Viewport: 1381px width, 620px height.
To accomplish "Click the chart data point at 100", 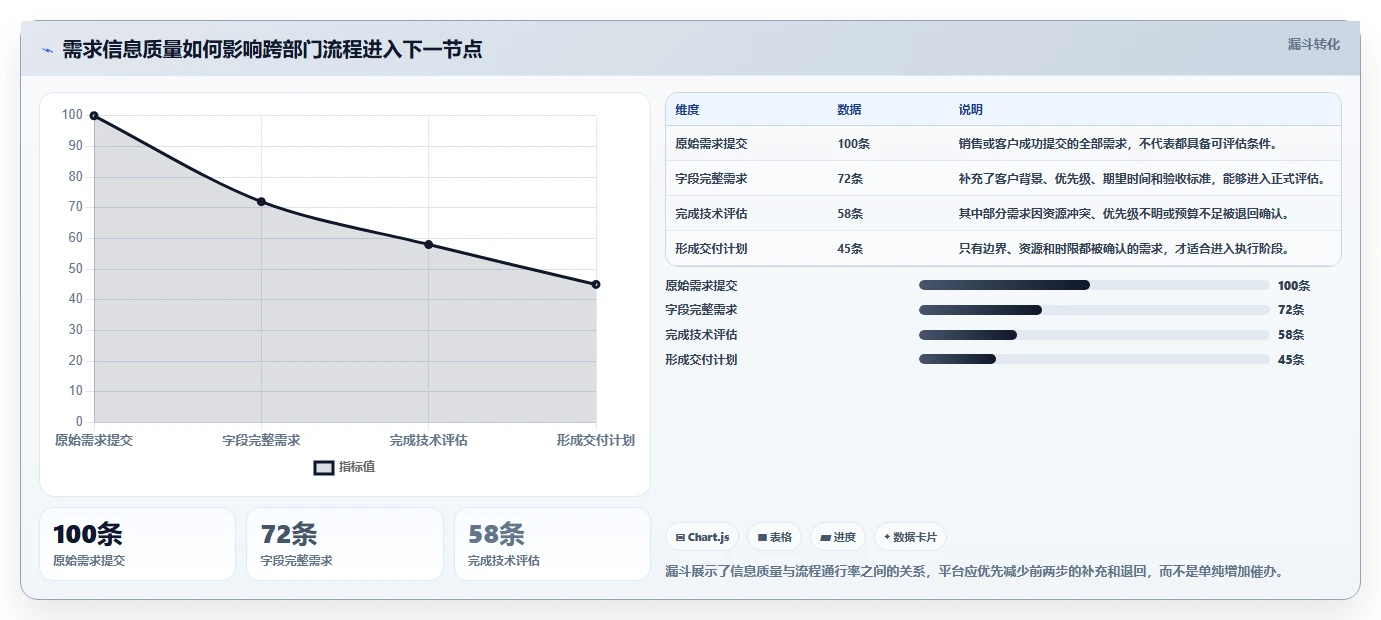I will coord(94,116).
